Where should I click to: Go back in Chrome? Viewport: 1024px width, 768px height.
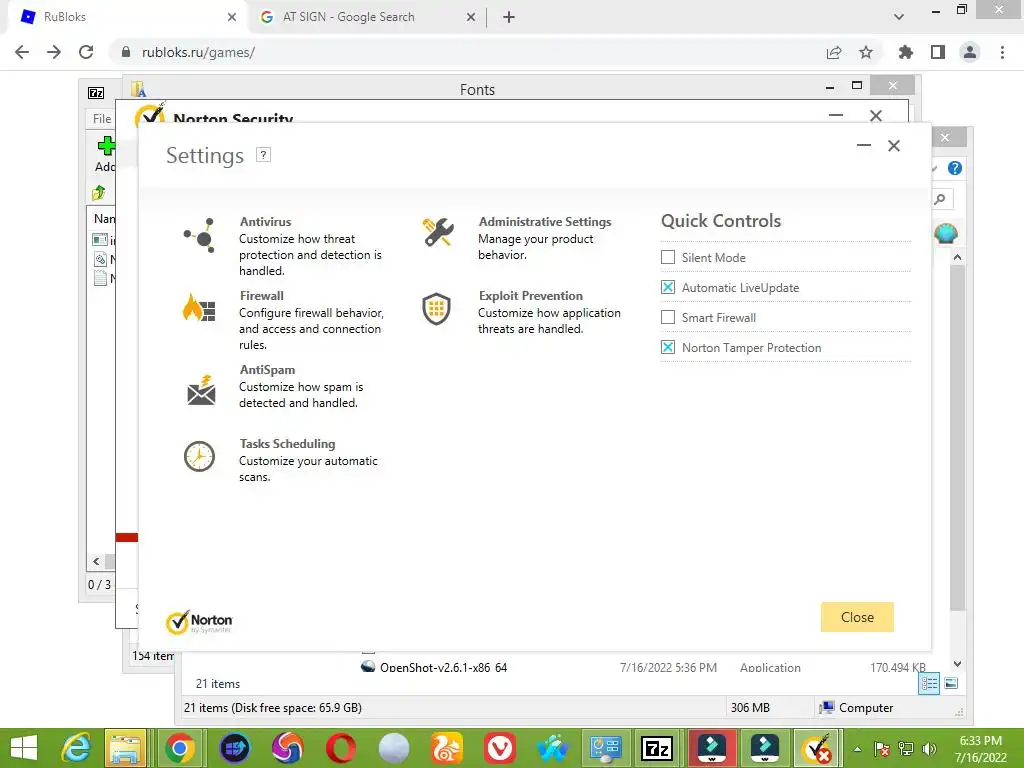point(22,52)
